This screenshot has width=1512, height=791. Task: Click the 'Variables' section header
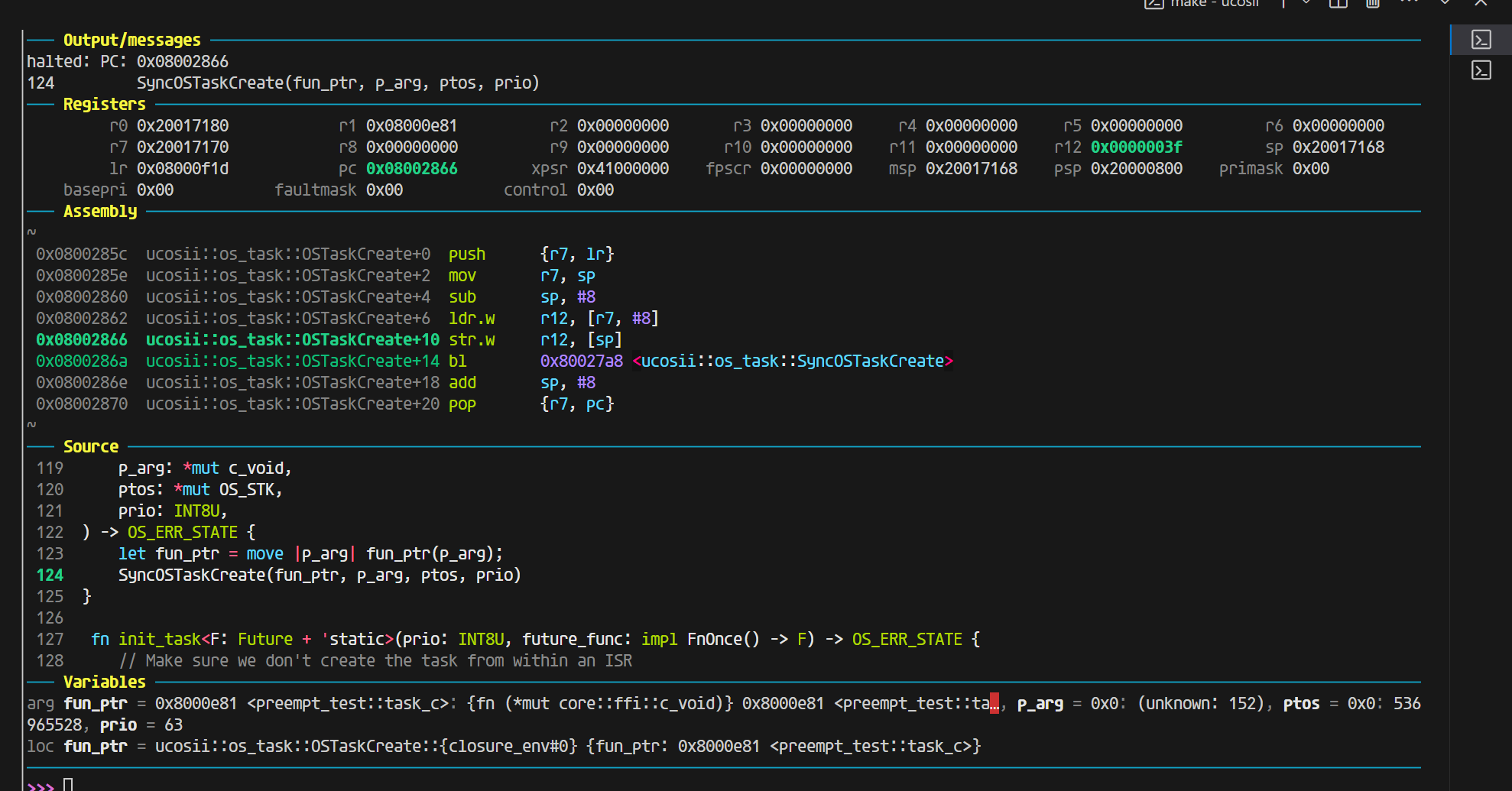coord(104,682)
